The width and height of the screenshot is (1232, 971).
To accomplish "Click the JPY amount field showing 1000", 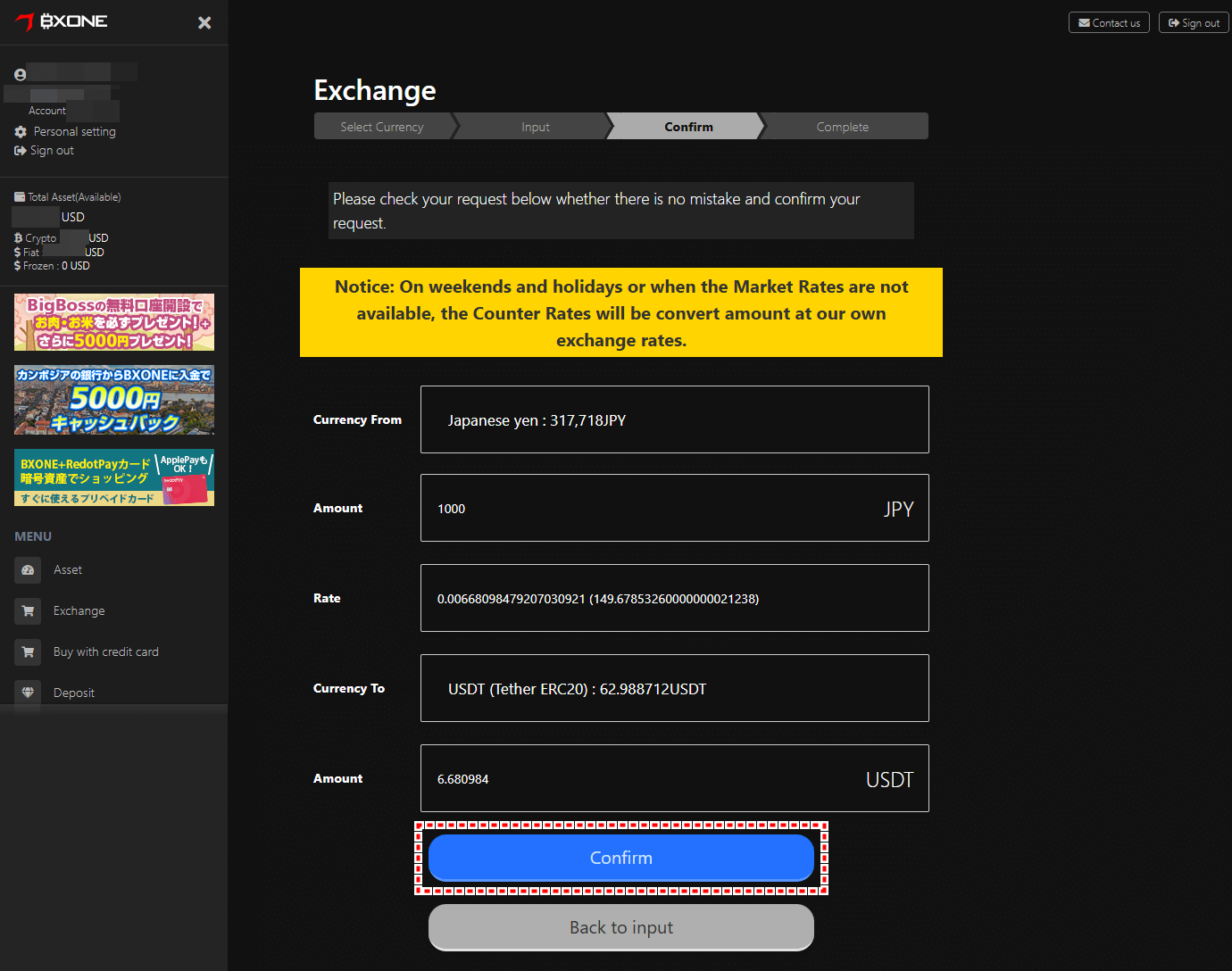I will (x=675, y=508).
